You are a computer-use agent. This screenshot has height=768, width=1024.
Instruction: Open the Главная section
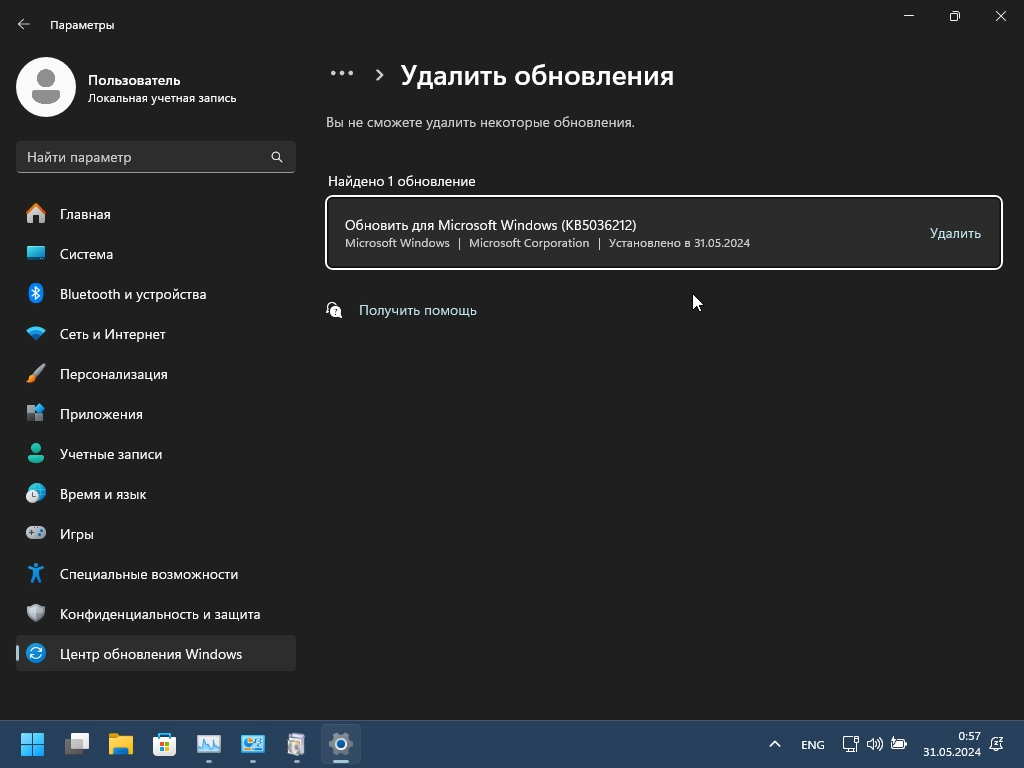click(155, 214)
